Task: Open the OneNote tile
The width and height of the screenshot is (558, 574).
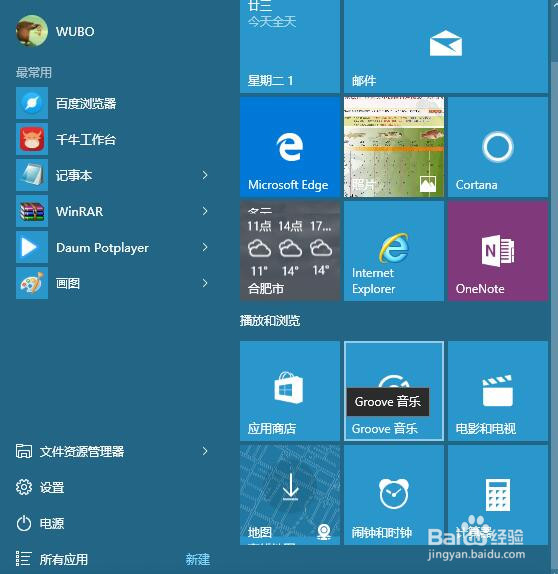Action: click(498, 251)
